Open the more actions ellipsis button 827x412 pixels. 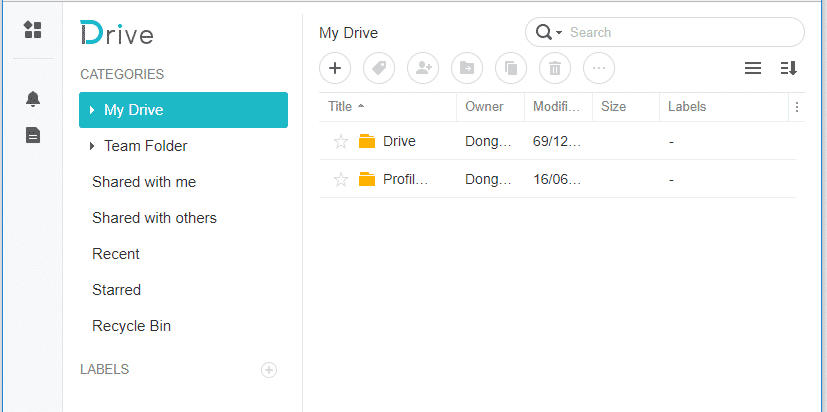[x=599, y=68]
